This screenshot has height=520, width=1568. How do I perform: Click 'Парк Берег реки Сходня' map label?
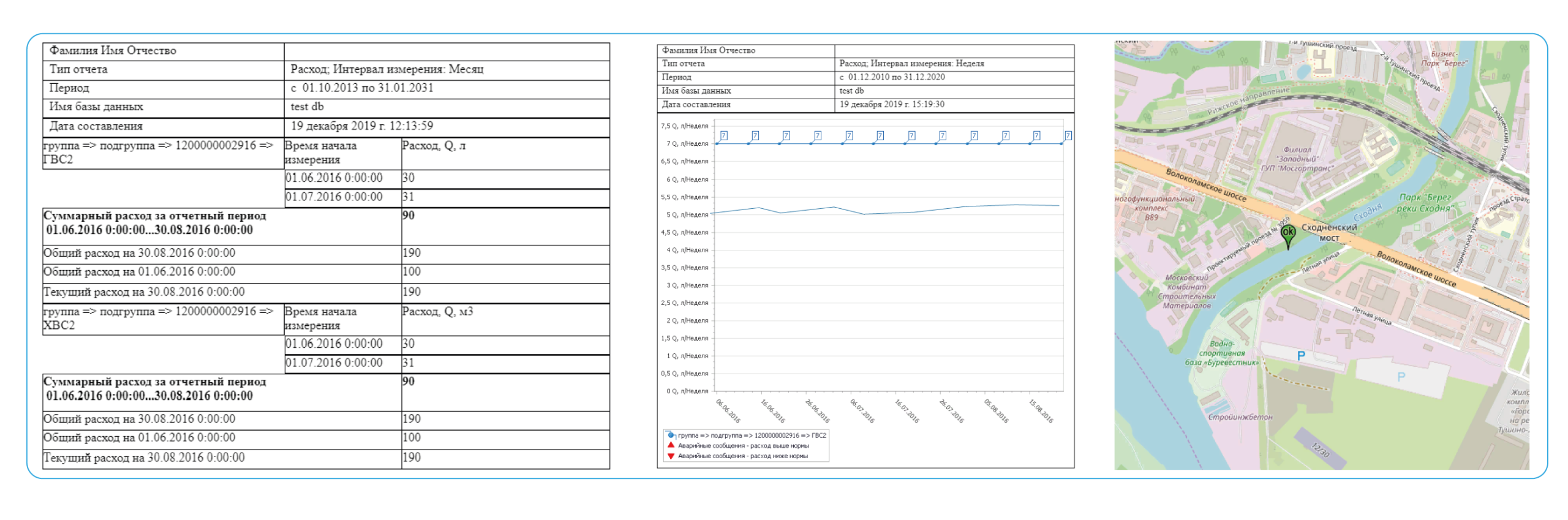click(x=1424, y=203)
